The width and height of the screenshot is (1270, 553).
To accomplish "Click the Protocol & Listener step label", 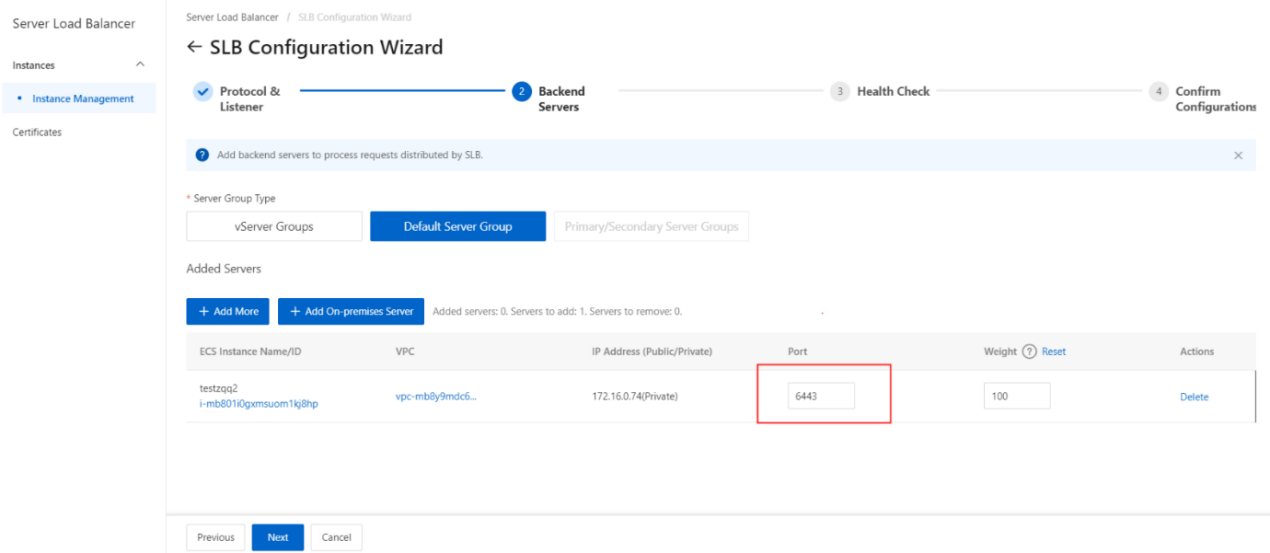I will click(250, 99).
